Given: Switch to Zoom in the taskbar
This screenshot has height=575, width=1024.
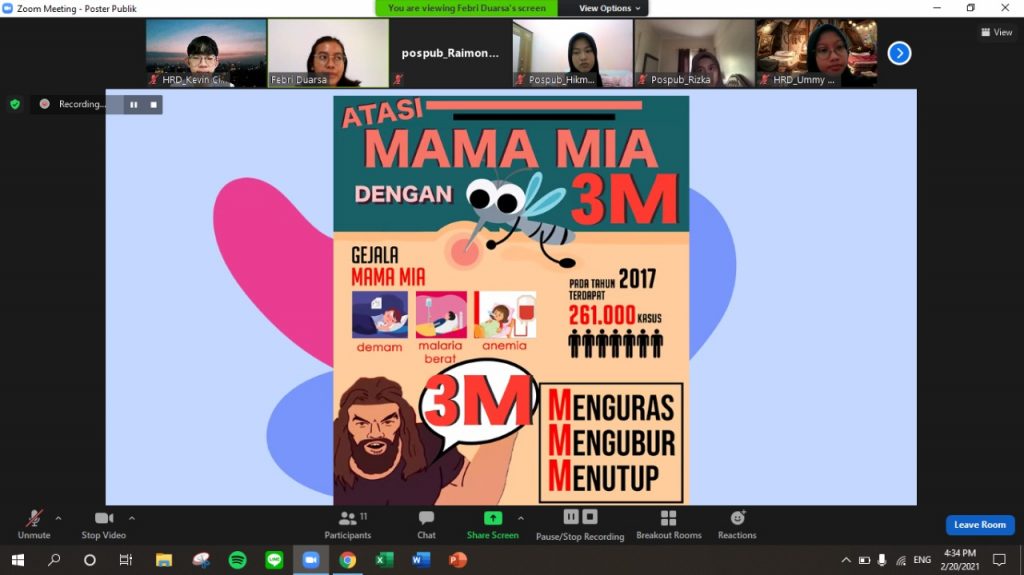Looking at the screenshot, I should click(x=311, y=560).
